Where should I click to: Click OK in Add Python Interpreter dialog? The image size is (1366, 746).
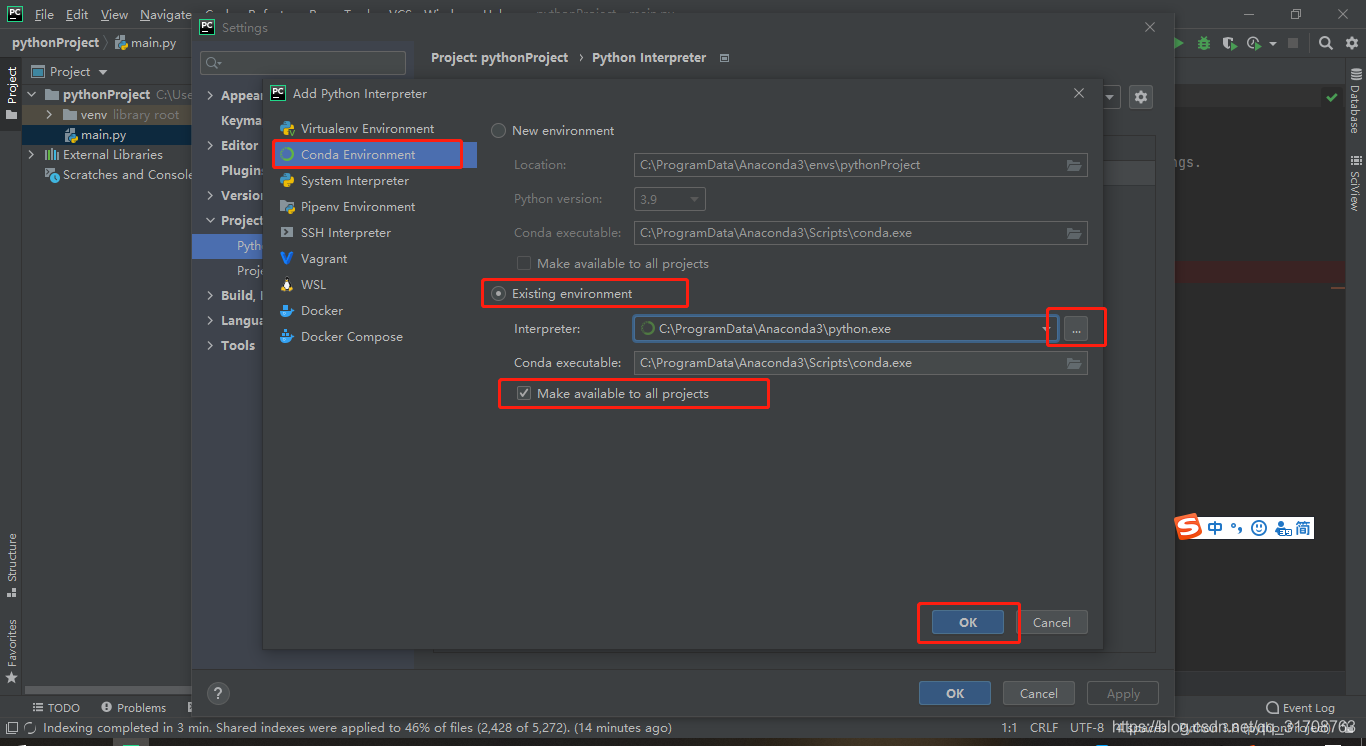coord(968,622)
